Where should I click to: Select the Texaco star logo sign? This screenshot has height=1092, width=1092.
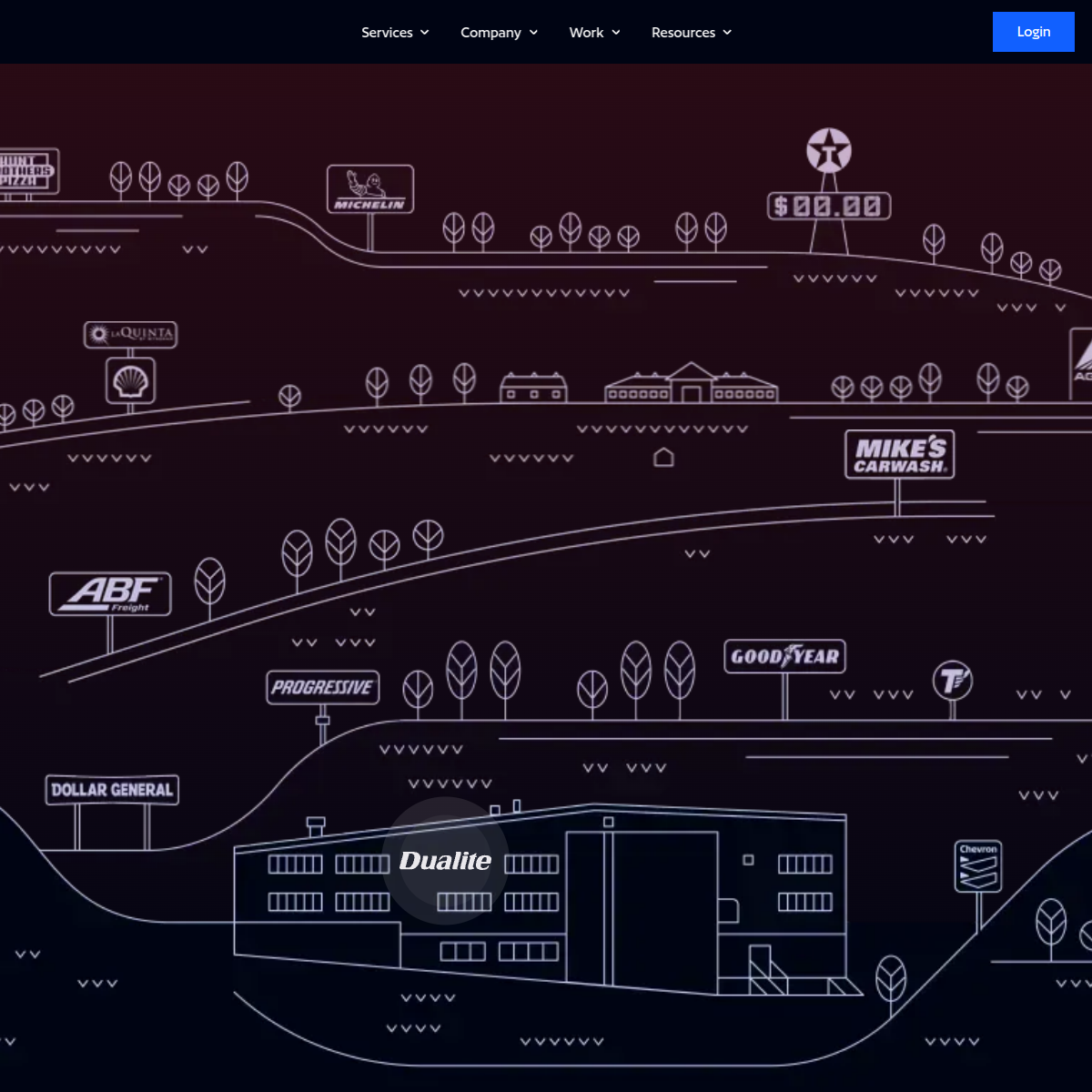pos(829,151)
